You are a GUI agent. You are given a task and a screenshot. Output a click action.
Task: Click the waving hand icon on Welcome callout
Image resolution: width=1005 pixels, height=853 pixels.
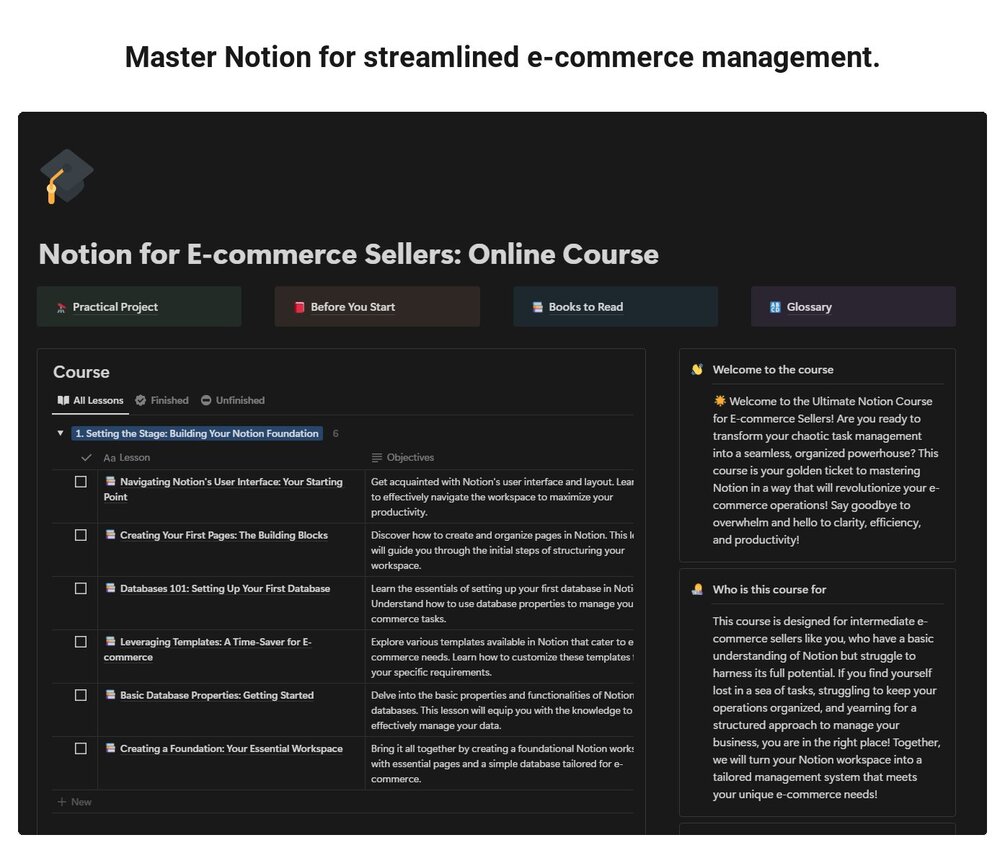pos(697,370)
